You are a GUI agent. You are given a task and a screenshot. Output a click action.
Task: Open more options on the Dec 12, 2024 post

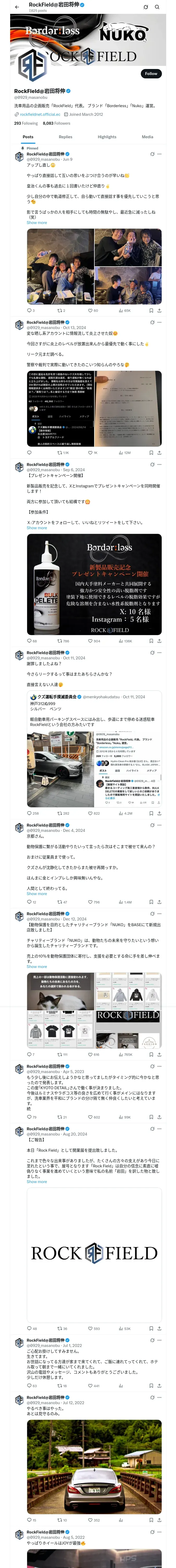160,914
